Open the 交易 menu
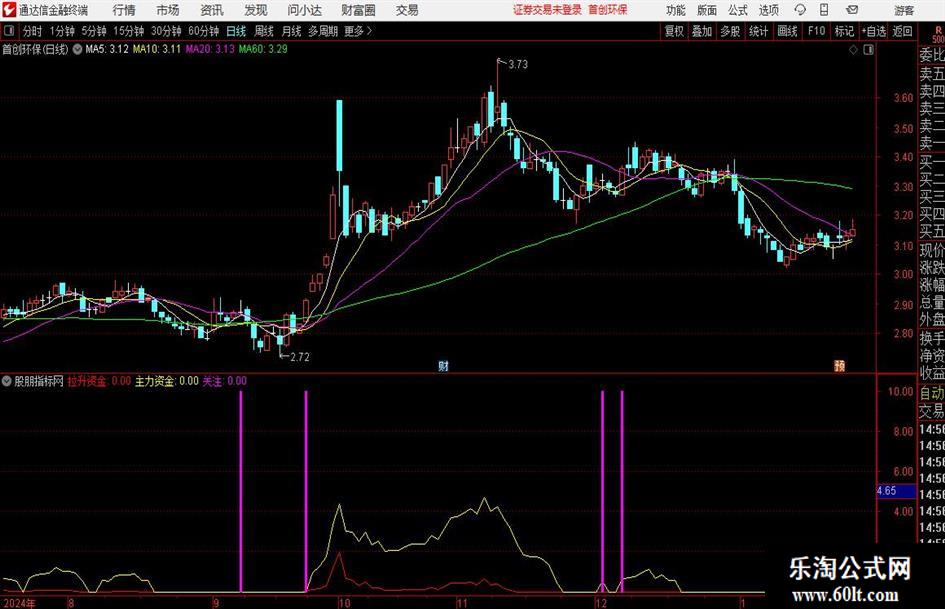Screen dimensions: 945x609 point(407,10)
